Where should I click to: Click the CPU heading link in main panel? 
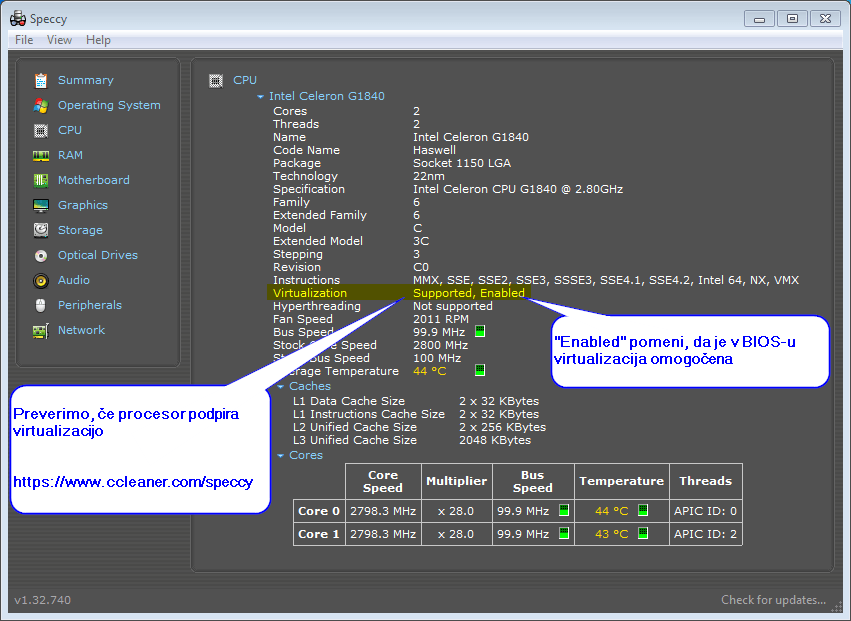[245, 80]
